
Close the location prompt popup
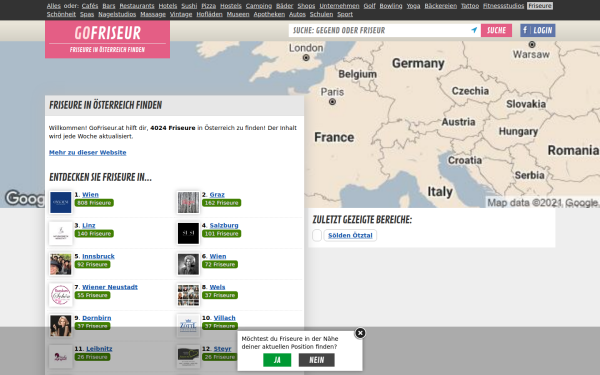tap(360, 333)
